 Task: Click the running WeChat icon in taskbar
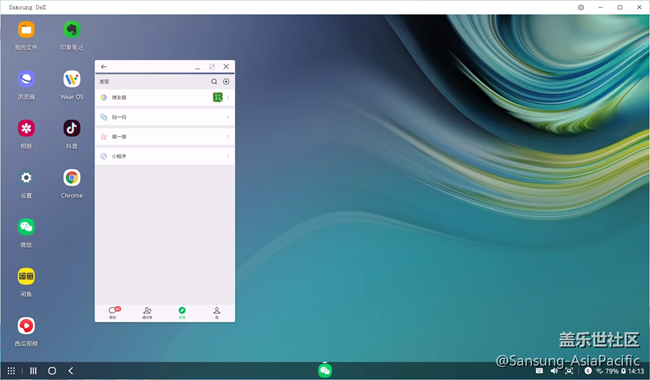325,370
